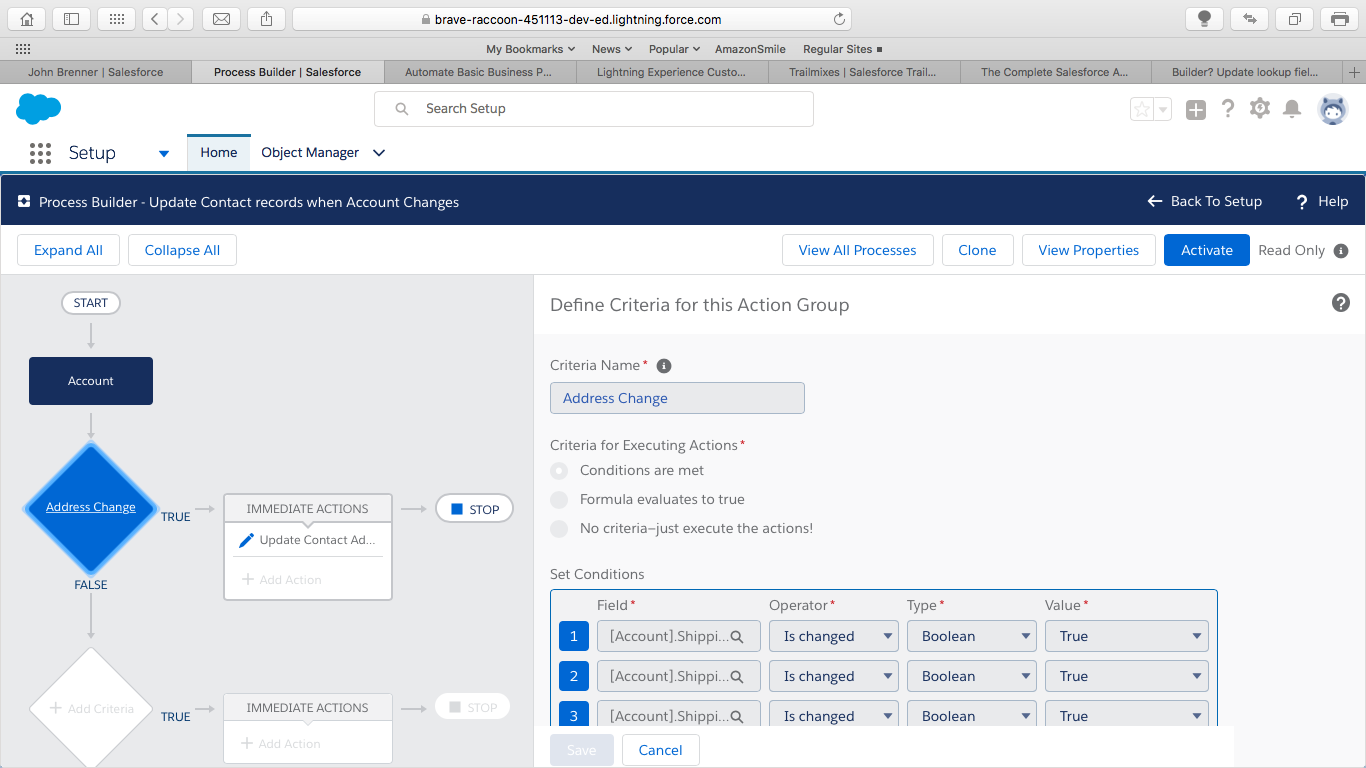The width and height of the screenshot is (1366, 768).
Task: Activate the process
Action: [x=1207, y=250]
